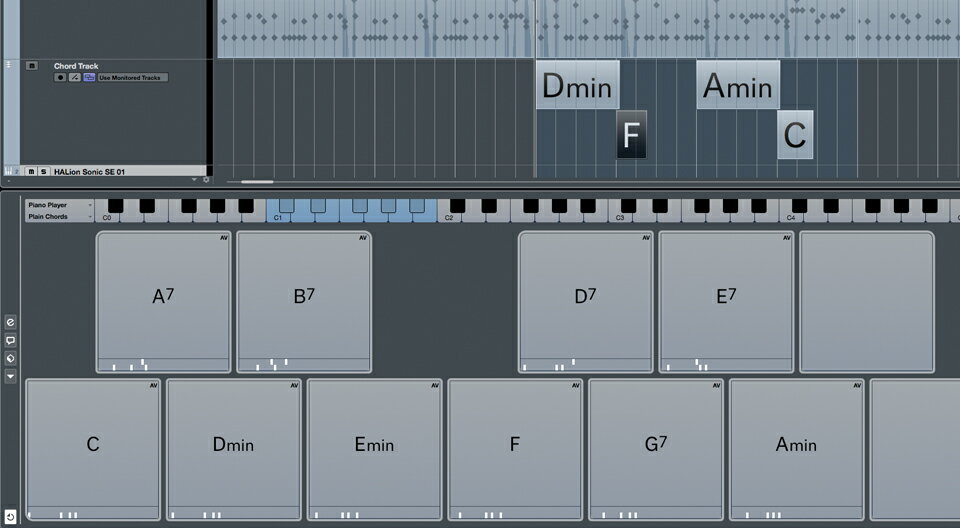This screenshot has height=528, width=960.
Task: Click the highlighted C1 key on the keyboard
Action: click(x=278, y=216)
